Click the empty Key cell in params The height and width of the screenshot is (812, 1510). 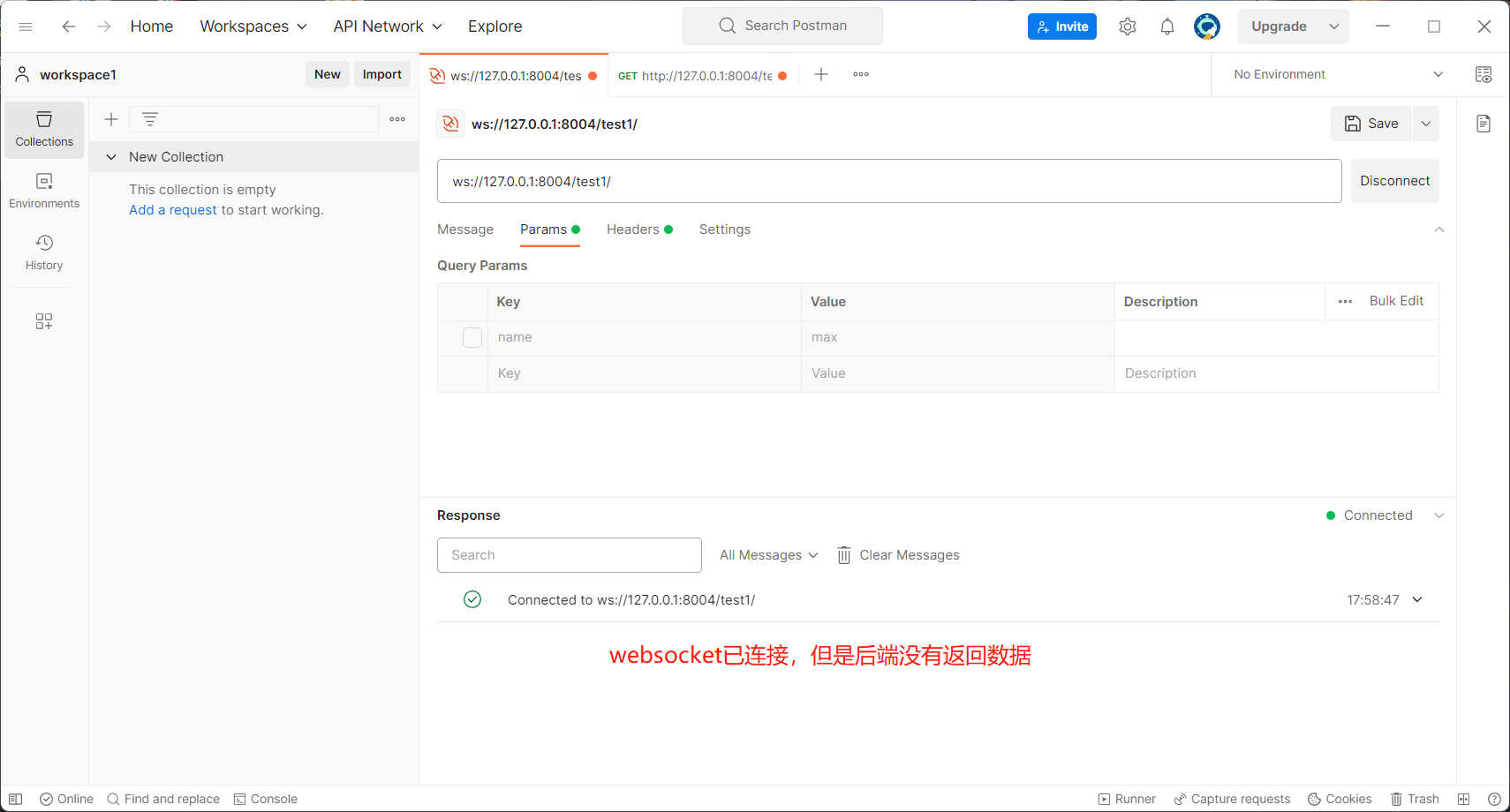(645, 373)
